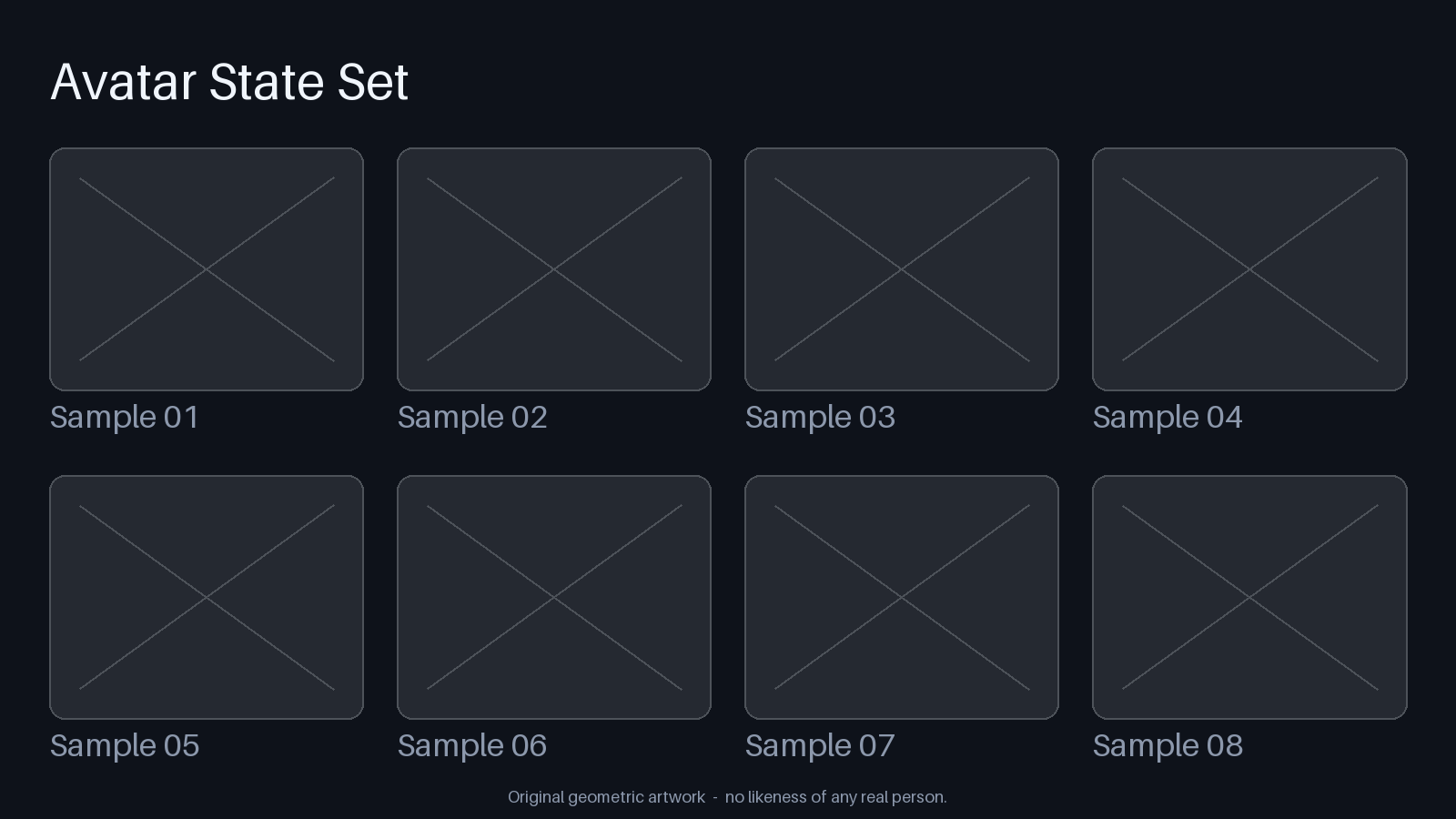Screen dimensions: 1456x819
Task: Choose the Sample 07 placeholder thumbnail
Action: (902, 597)
